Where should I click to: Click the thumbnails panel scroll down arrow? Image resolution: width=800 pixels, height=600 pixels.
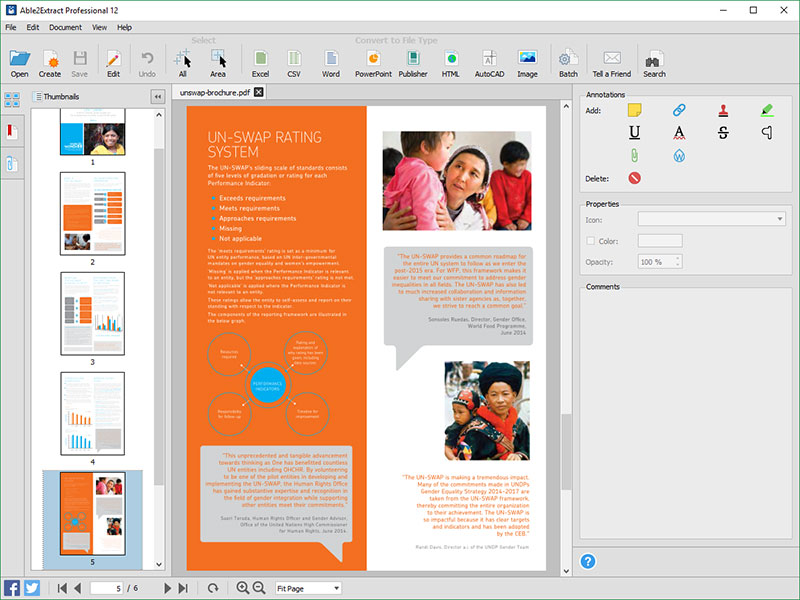coord(159,564)
